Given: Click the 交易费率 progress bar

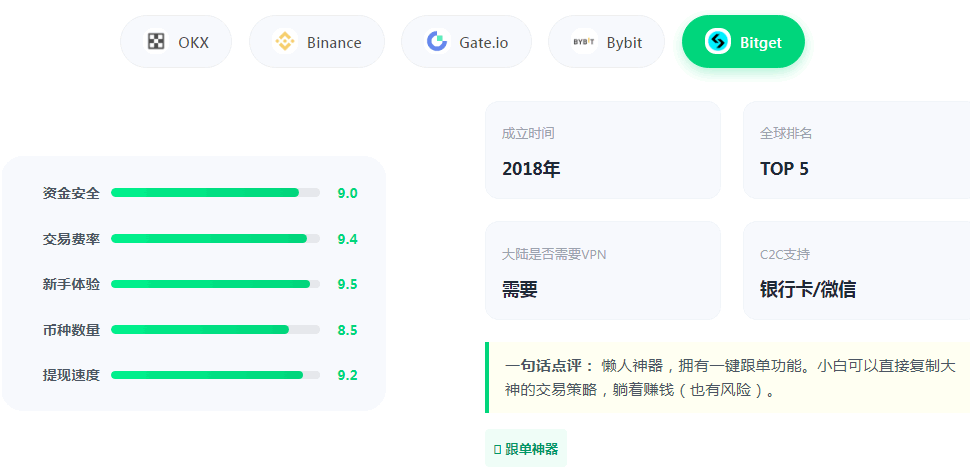Looking at the screenshot, I should [x=215, y=239].
